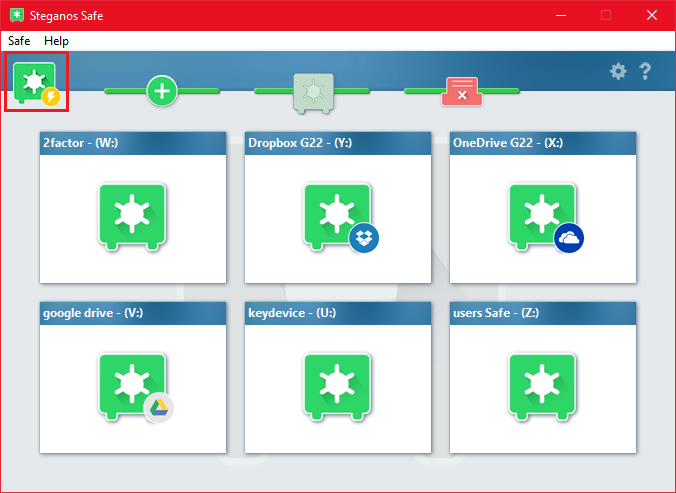Select the OneDrive G22 - (X:) header

[x=543, y=143]
